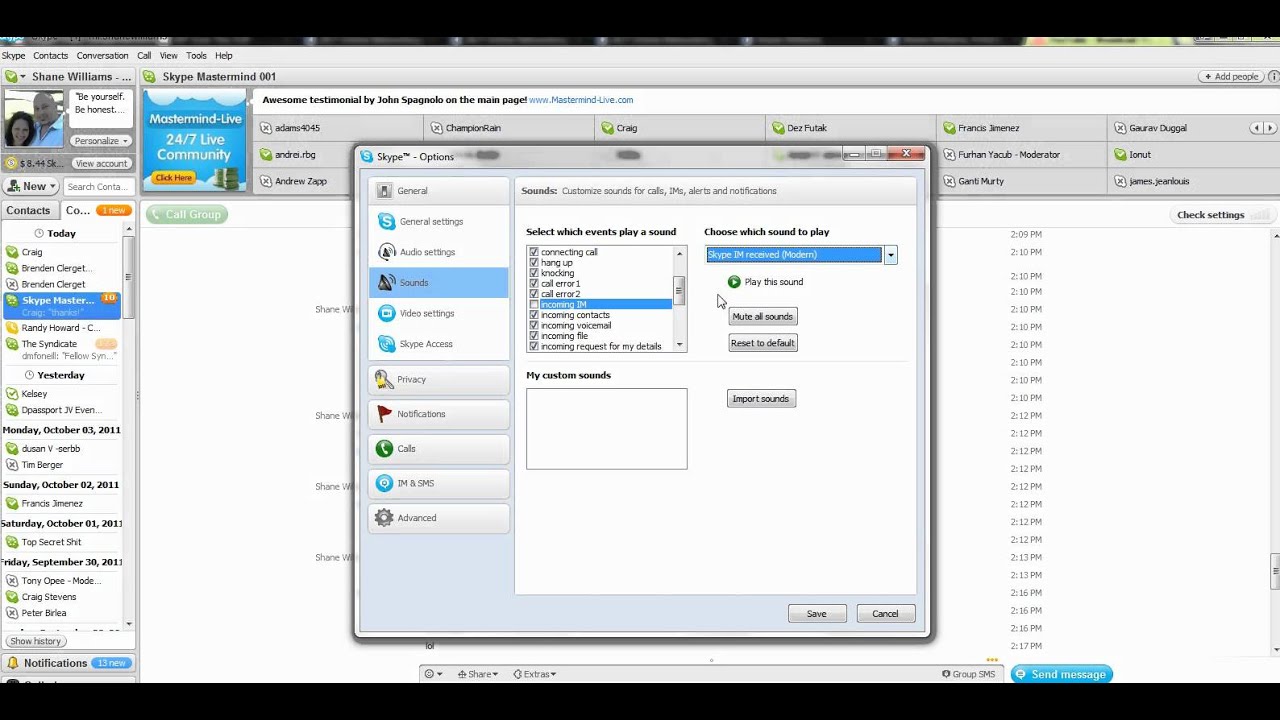Open the New contact dropdown button
The image size is (1280, 720).
tap(31, 186)
